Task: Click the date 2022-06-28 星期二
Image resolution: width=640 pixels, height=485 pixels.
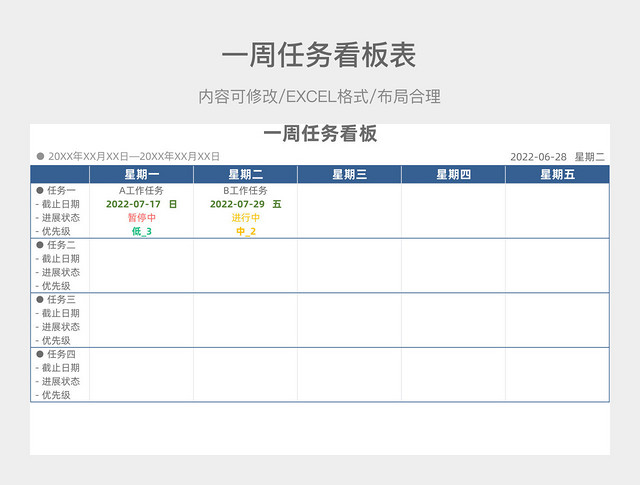Action: pos(557,157)
